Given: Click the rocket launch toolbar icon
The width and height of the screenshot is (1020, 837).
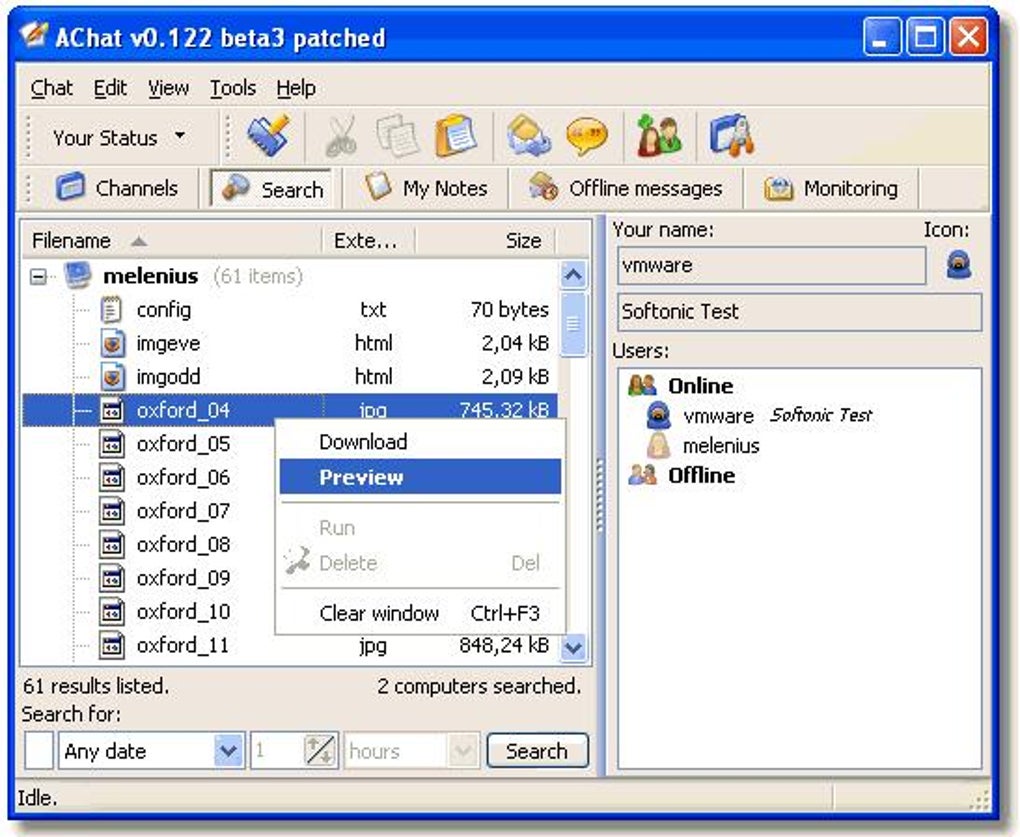Looking at the screenshot, I should (x=732, y=136).
